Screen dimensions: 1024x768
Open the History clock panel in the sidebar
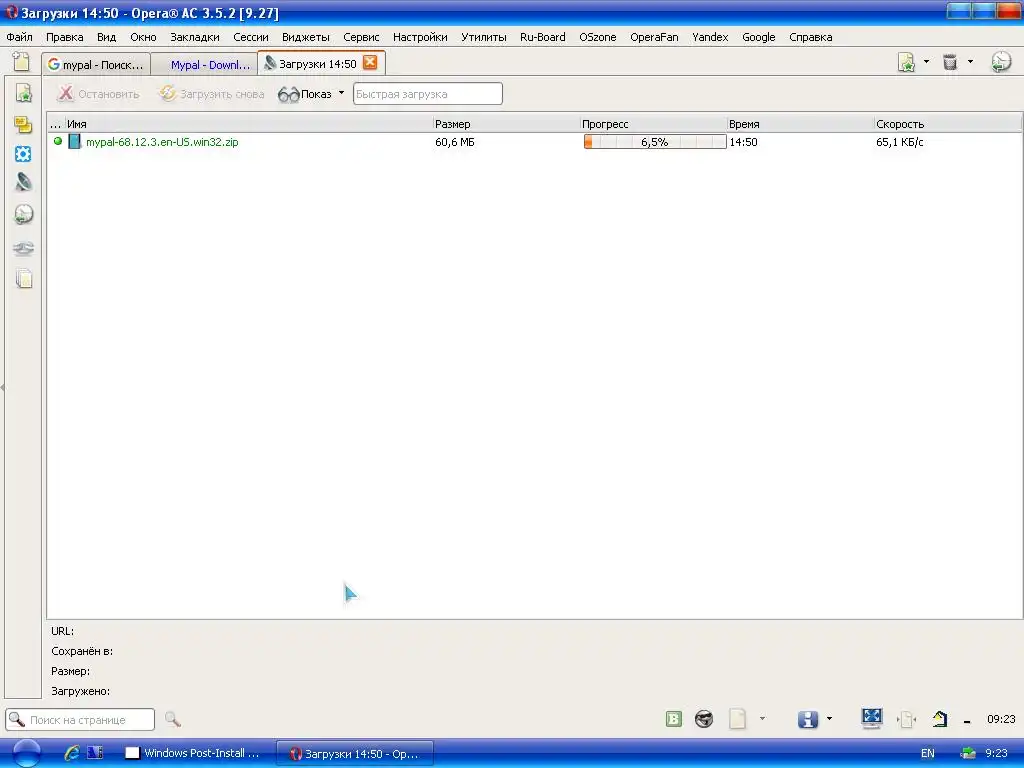point(24,214)
